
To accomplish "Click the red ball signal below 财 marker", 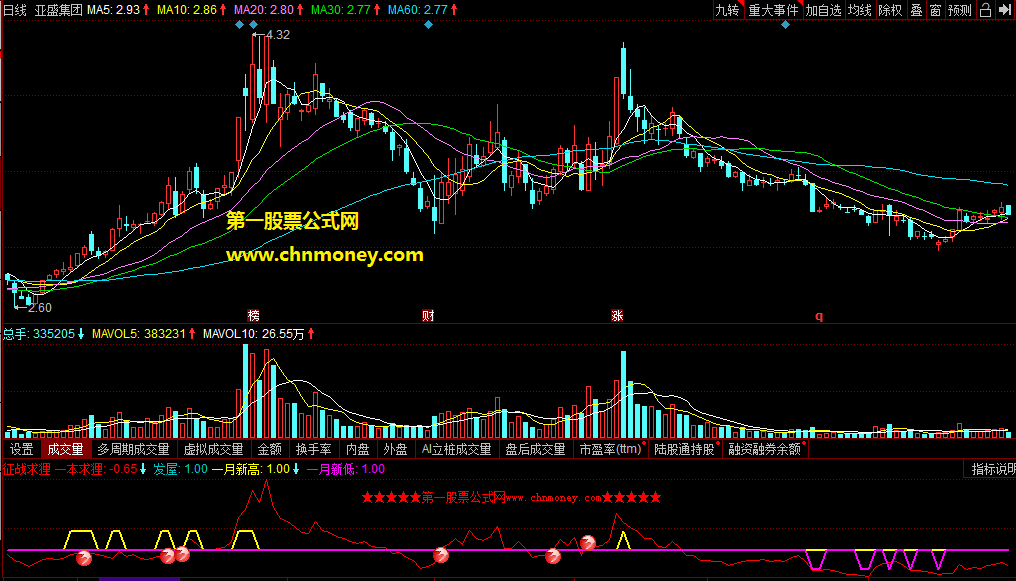I will pyautogui.click(x=441, y=555).
